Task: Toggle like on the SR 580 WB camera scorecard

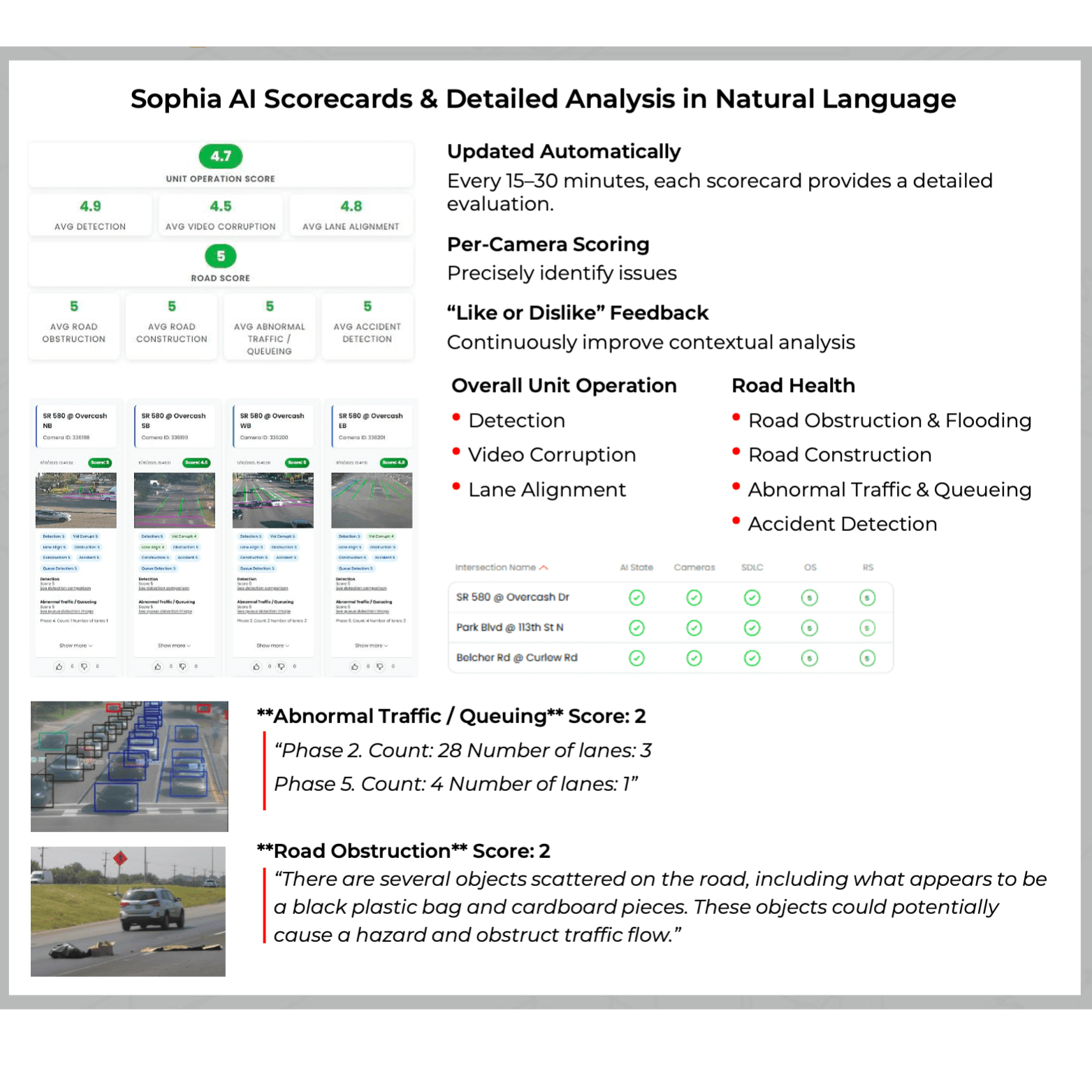Action: click(x=256, y=667)
